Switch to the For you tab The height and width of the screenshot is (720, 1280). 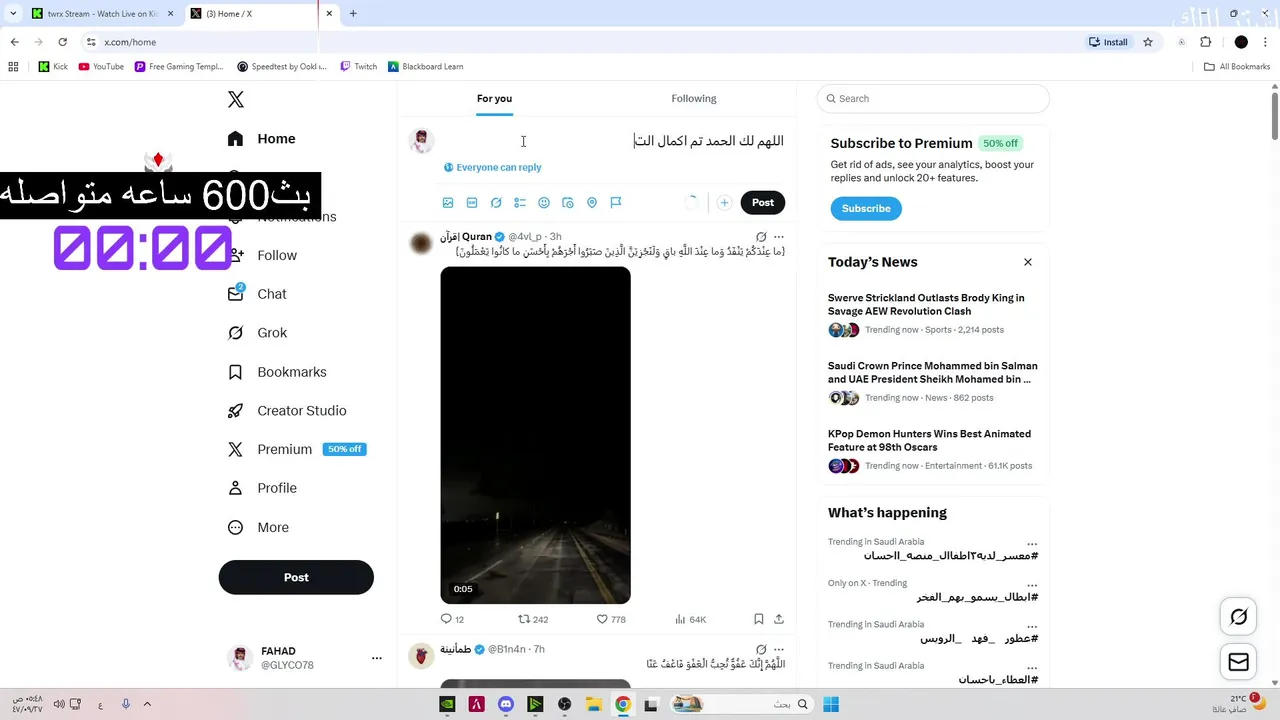[494, 98]
